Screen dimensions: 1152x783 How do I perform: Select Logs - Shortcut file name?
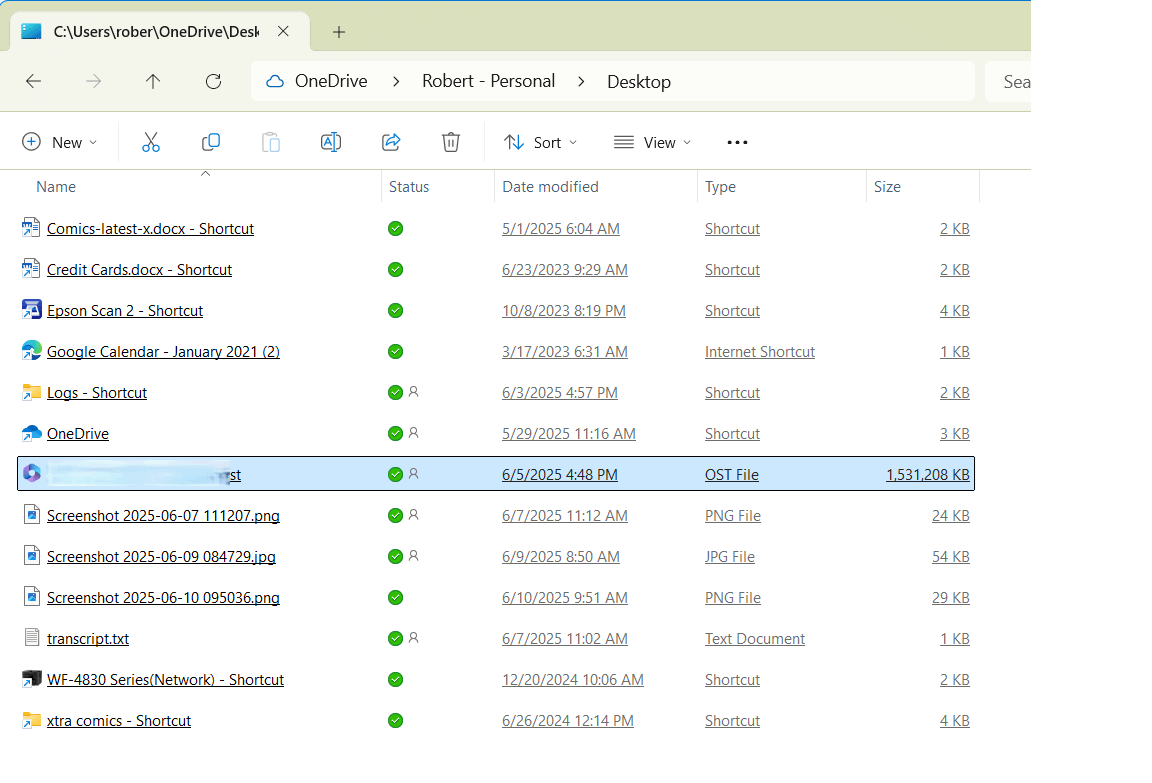point(97,393)
